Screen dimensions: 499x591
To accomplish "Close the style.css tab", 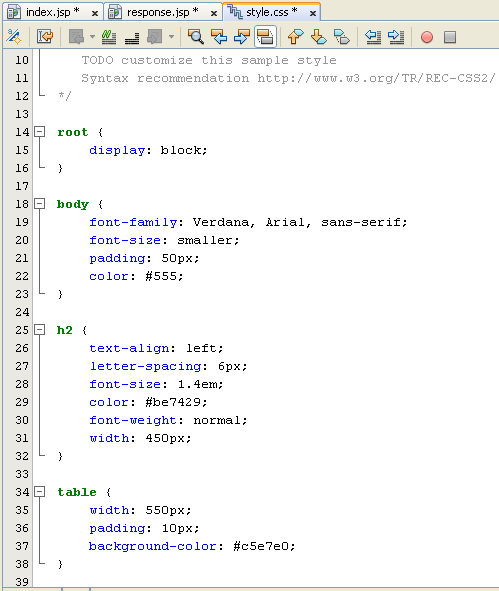I will (x=312, y=14).
